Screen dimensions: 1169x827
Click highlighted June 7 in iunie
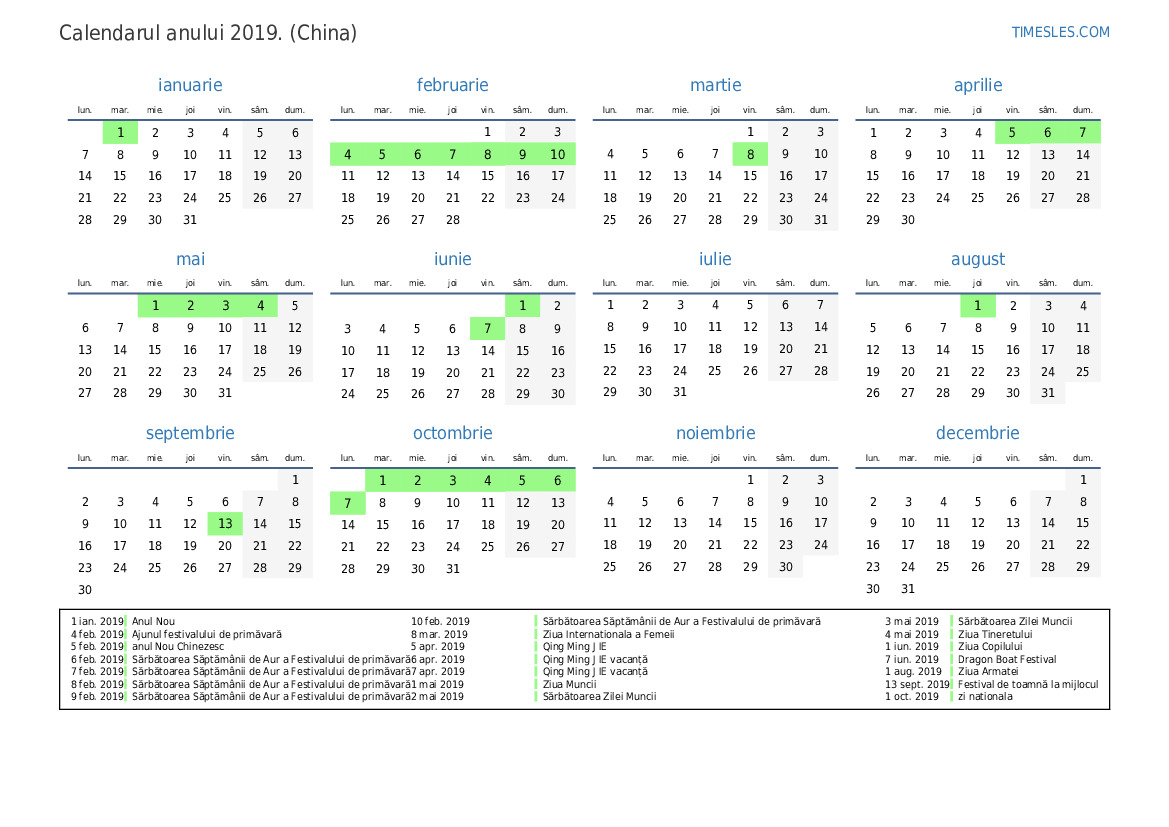[487, 328]
